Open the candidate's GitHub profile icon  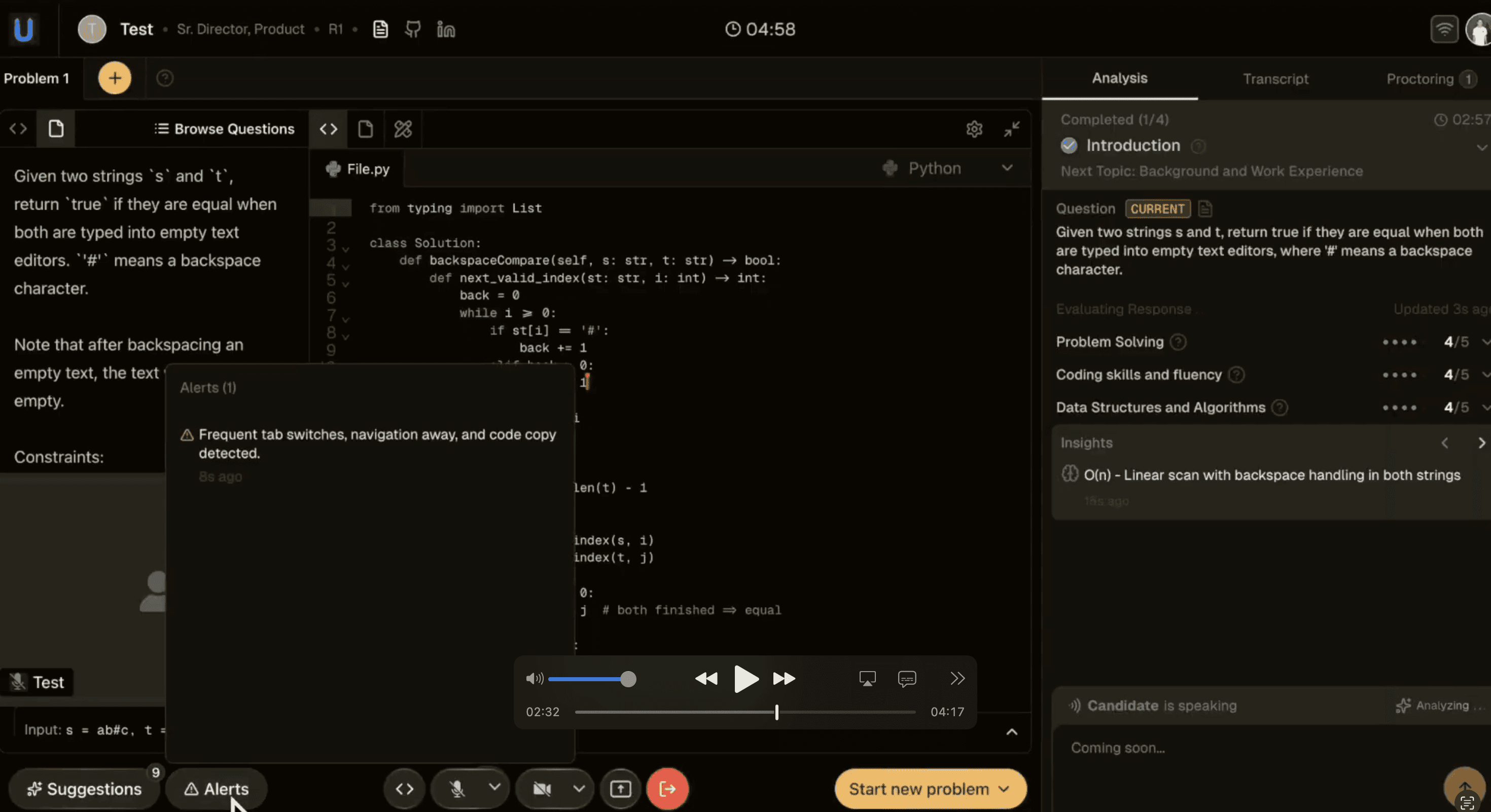[413, 29]
